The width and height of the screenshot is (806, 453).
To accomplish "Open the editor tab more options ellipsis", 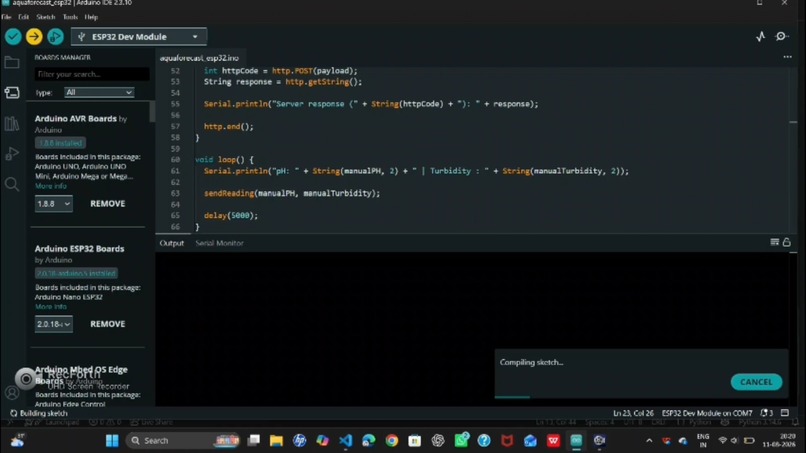I will click(787, 57).
